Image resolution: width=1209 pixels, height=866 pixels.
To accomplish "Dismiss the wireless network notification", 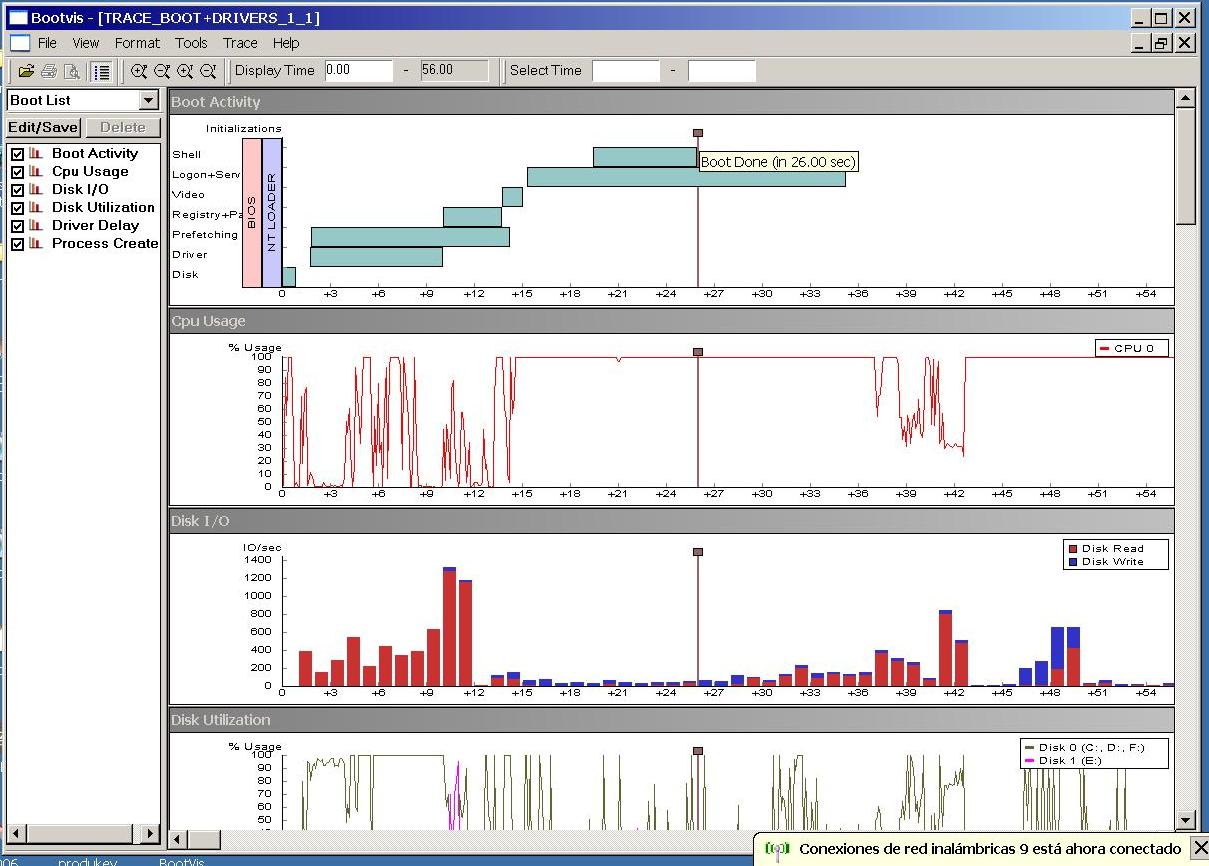I will coord(1200,849).
